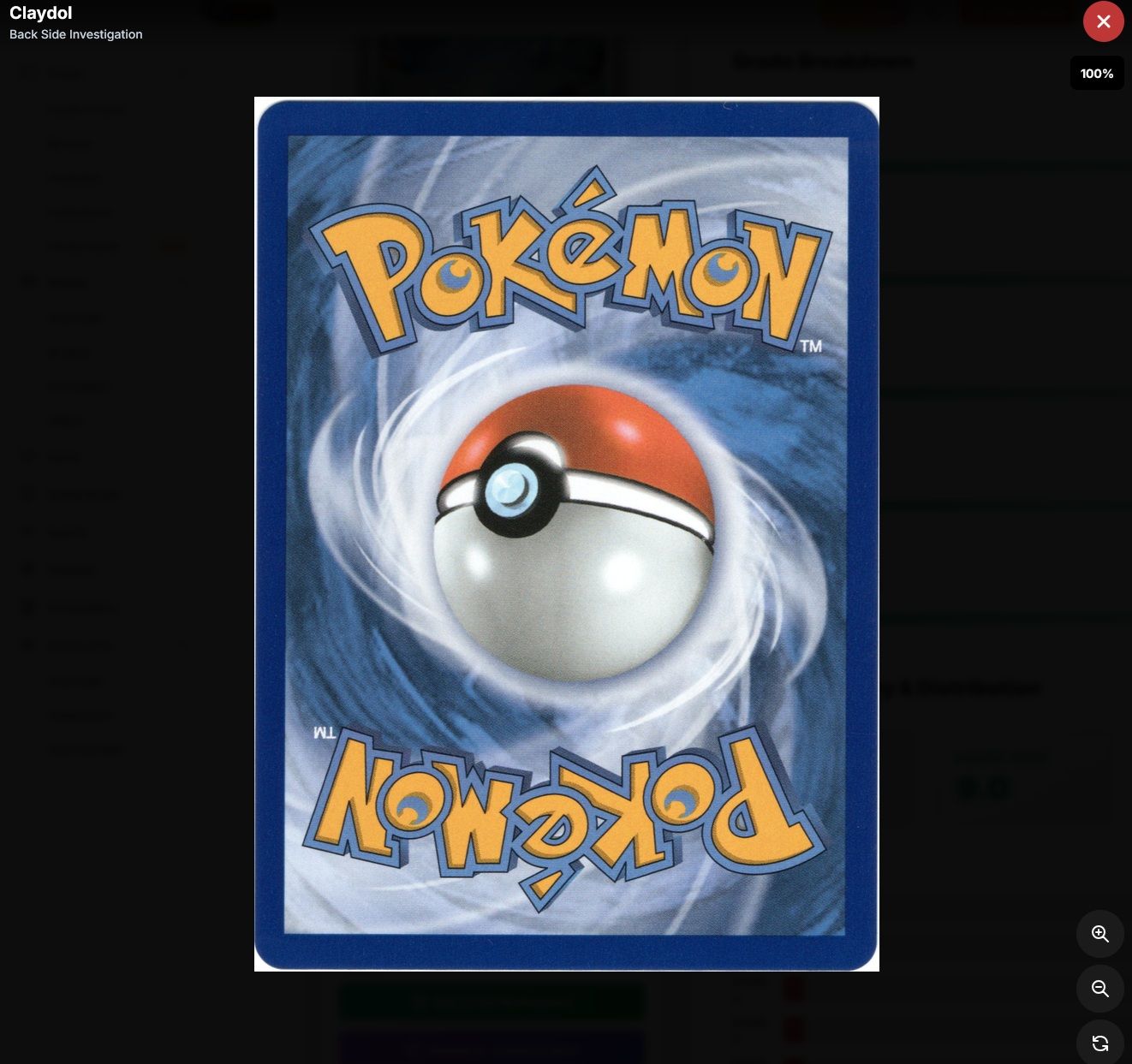This screenshot has width=1132, height=1064.
Task: Zoom in using the magnifier plus icon
Action: 1099,934
